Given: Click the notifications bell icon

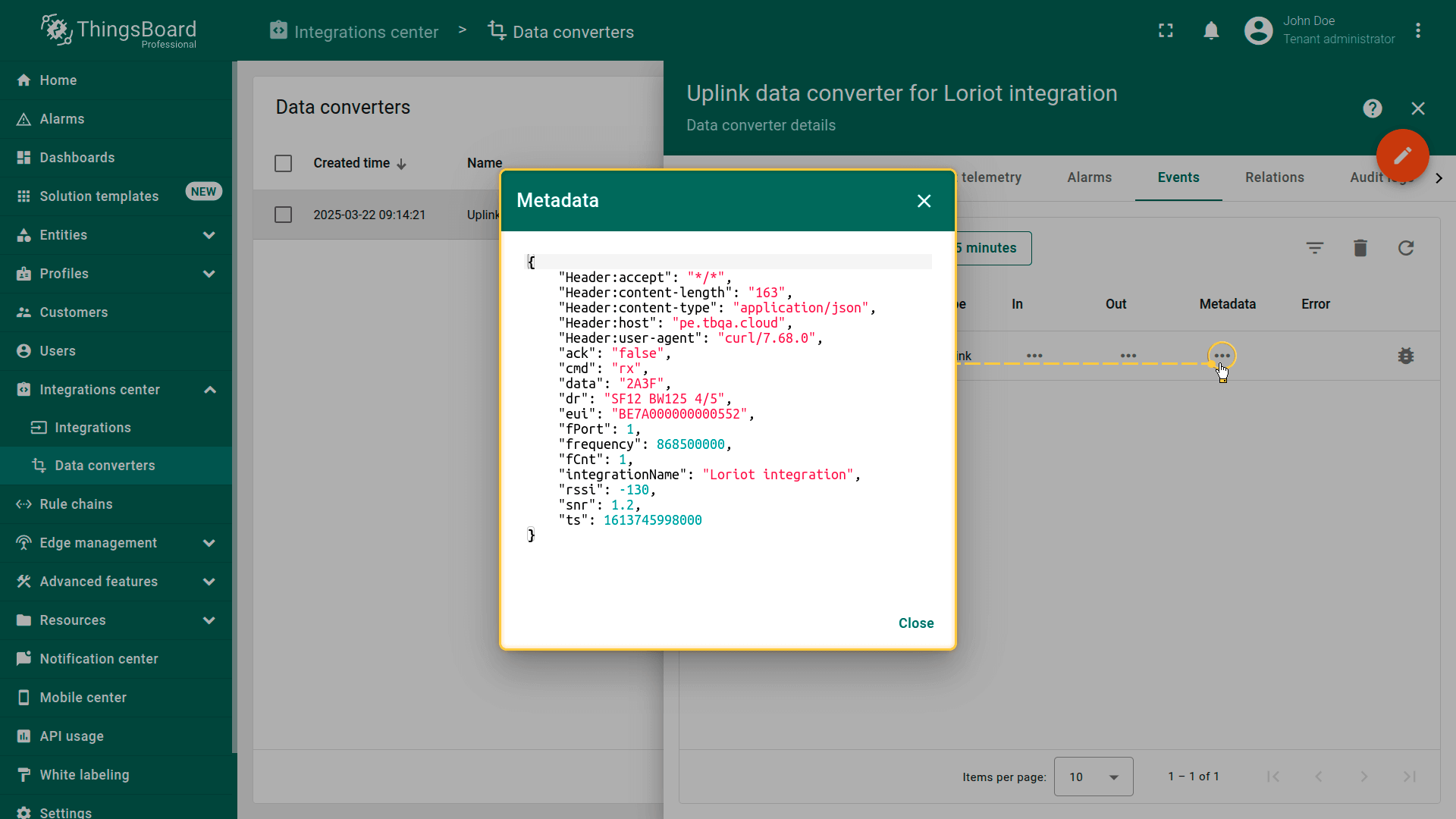Looking at the screenshot, I should pyautogui.click(x=1211, y=31).
